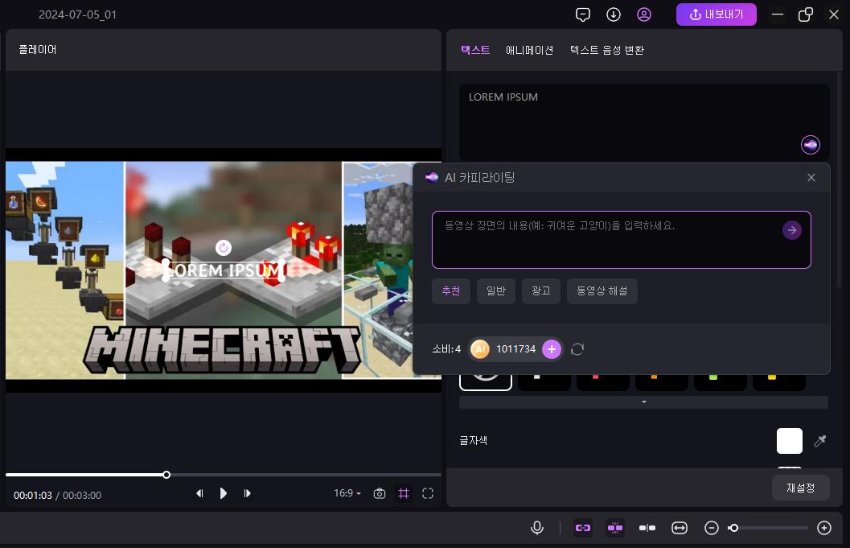The image size is (850, 548).
Task: Click the AI copywriting icon in text box
Action: click(x=810, y=145)
